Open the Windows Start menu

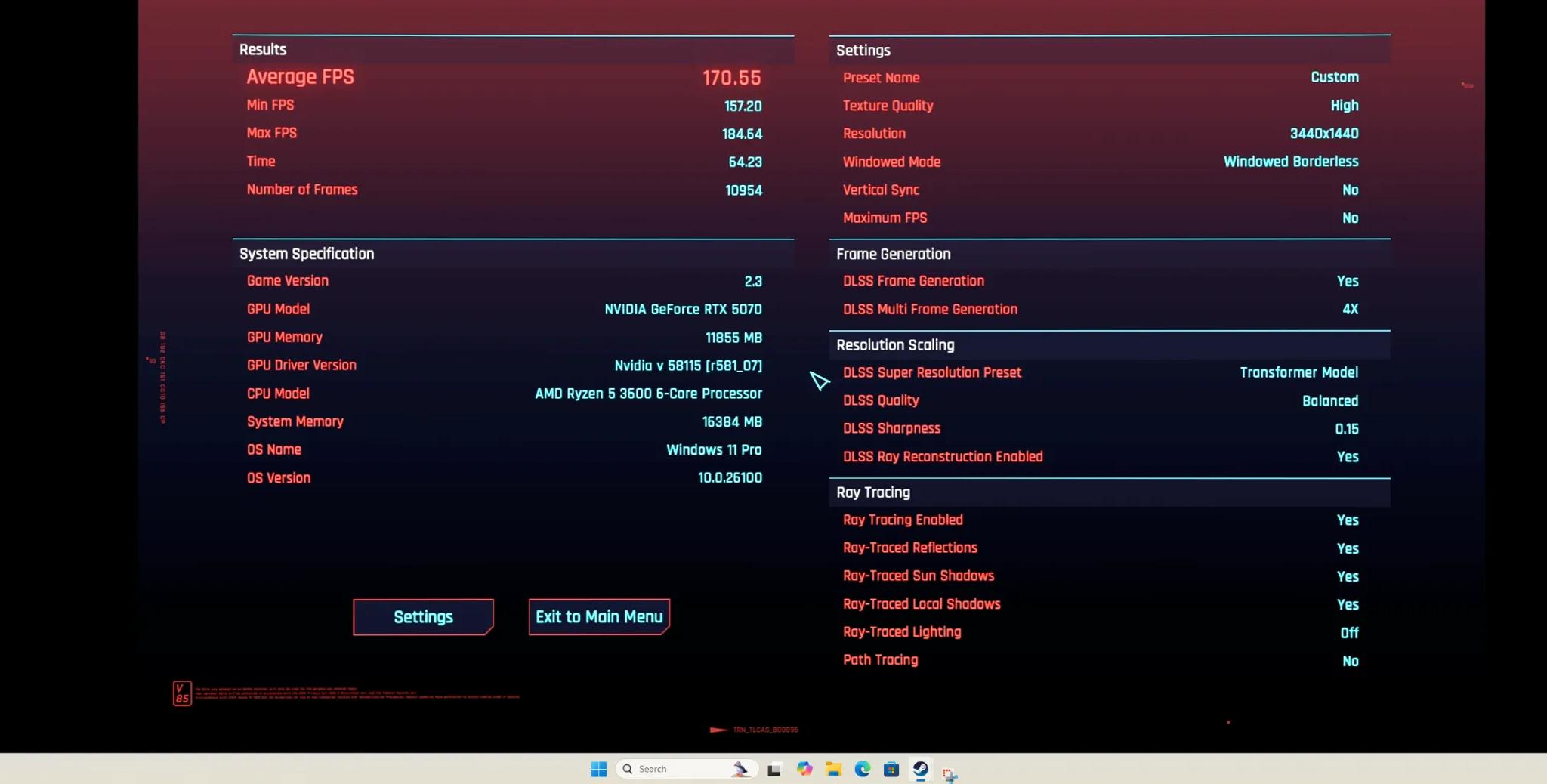[x=599, y=769]
